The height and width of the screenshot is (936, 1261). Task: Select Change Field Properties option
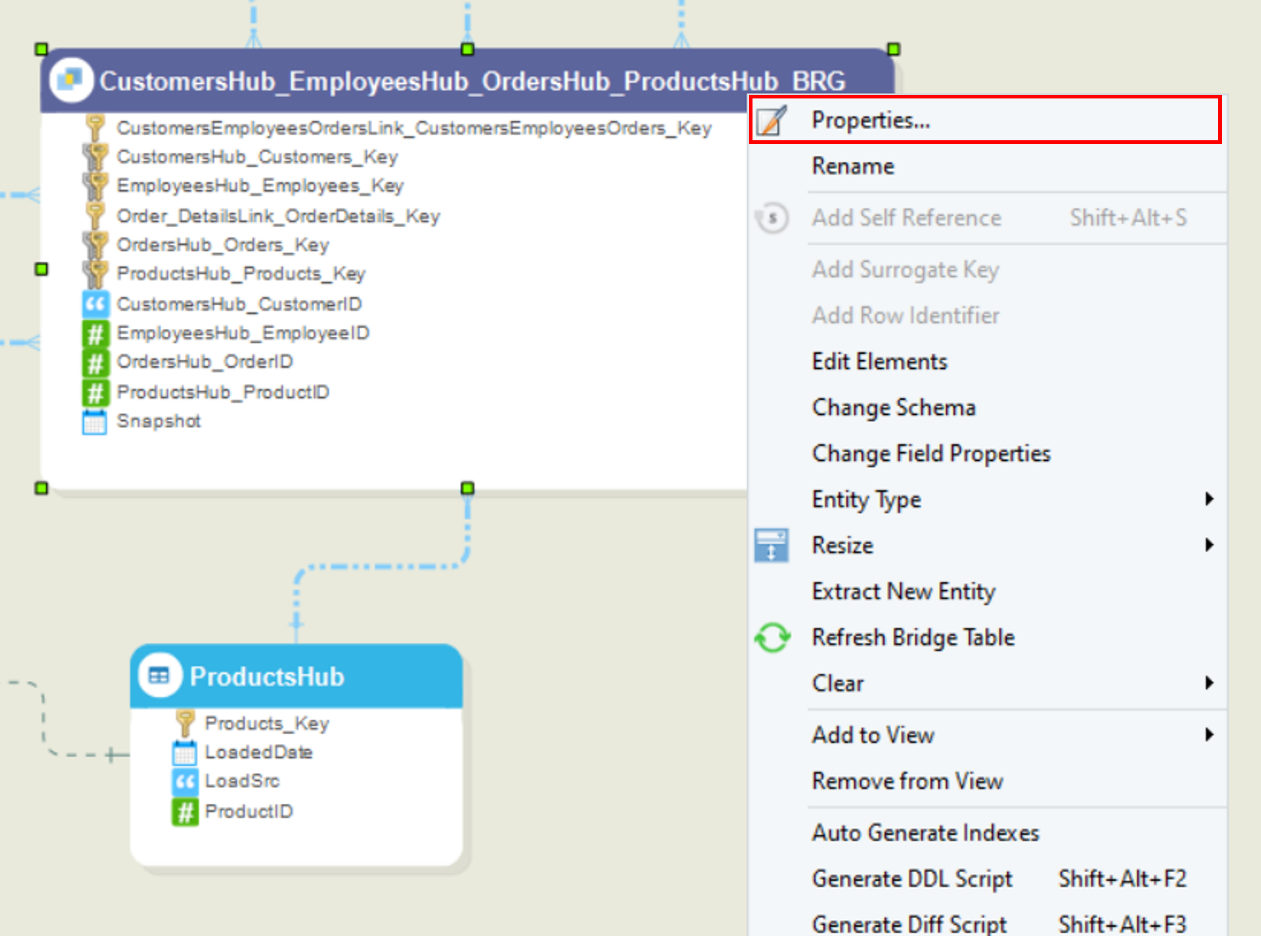click(930, 453)
